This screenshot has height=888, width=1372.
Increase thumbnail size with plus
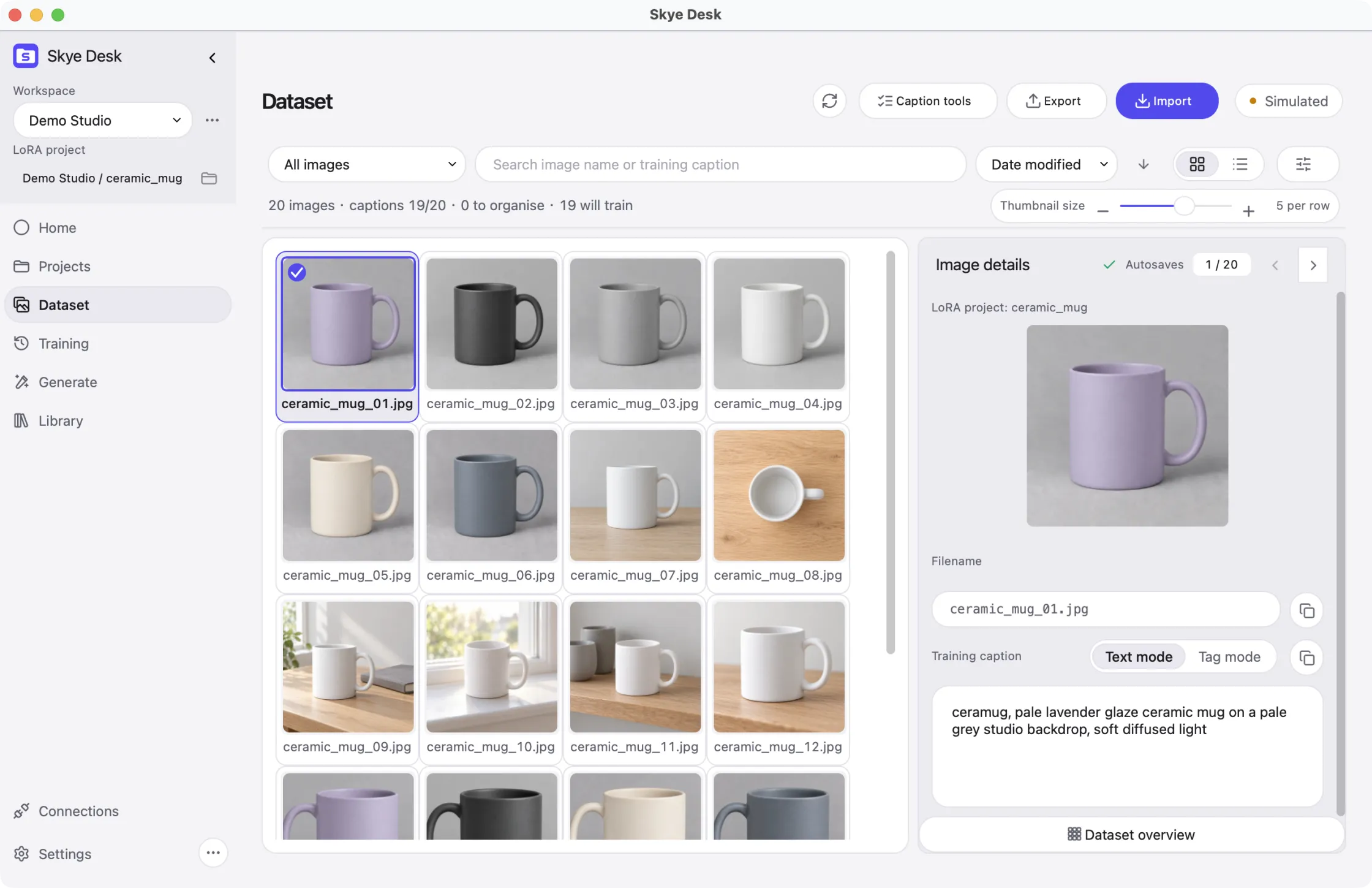[x=1248, y=210]
